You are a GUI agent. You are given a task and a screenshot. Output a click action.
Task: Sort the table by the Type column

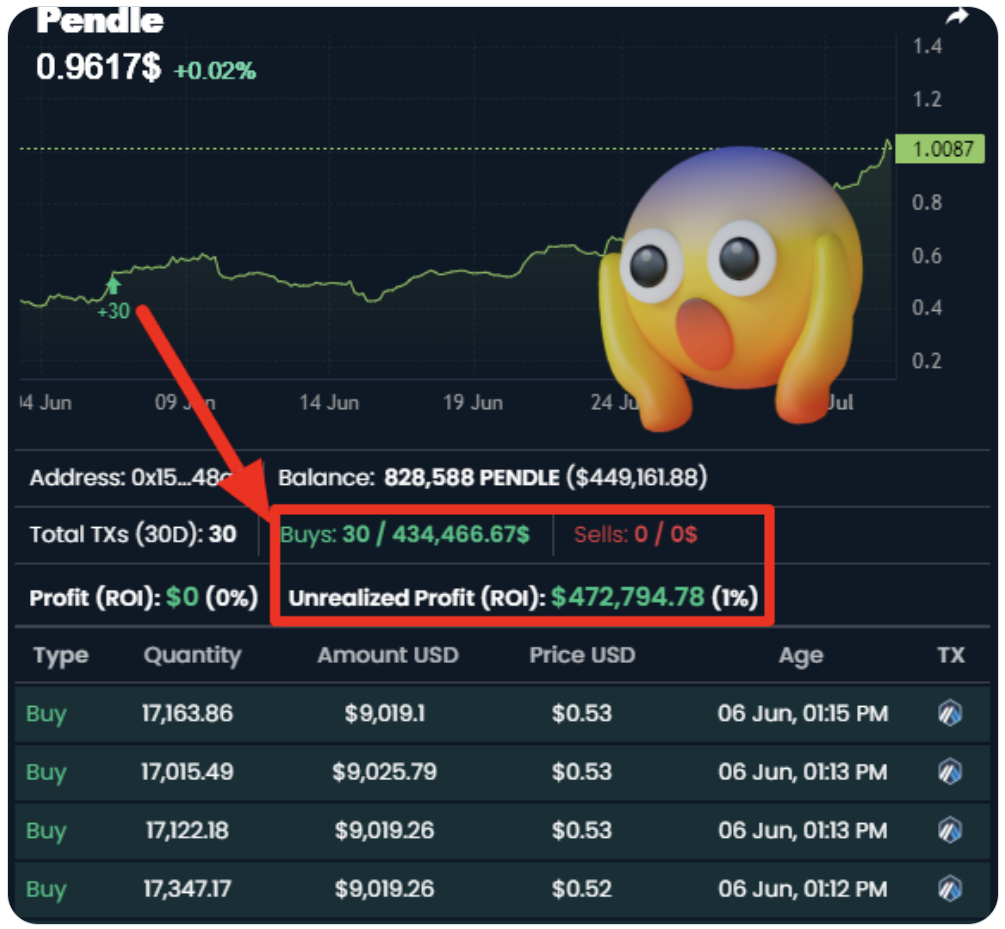(x=61, y=656)
